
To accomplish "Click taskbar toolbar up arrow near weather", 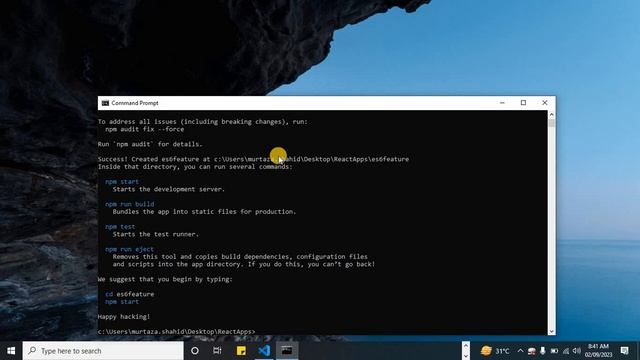I will tap(466, 346).
